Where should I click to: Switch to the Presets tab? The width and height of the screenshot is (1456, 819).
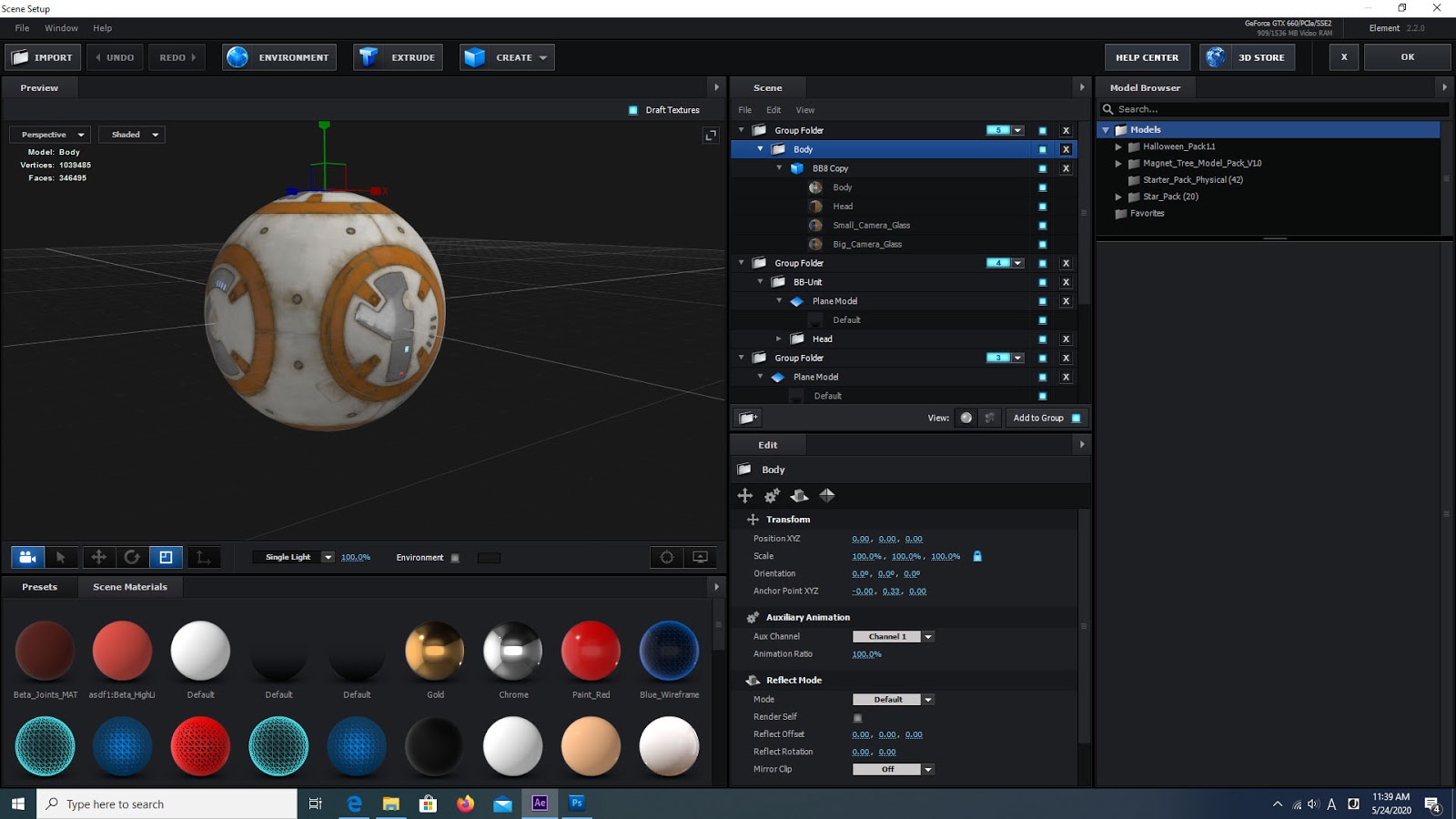(39, 587)
